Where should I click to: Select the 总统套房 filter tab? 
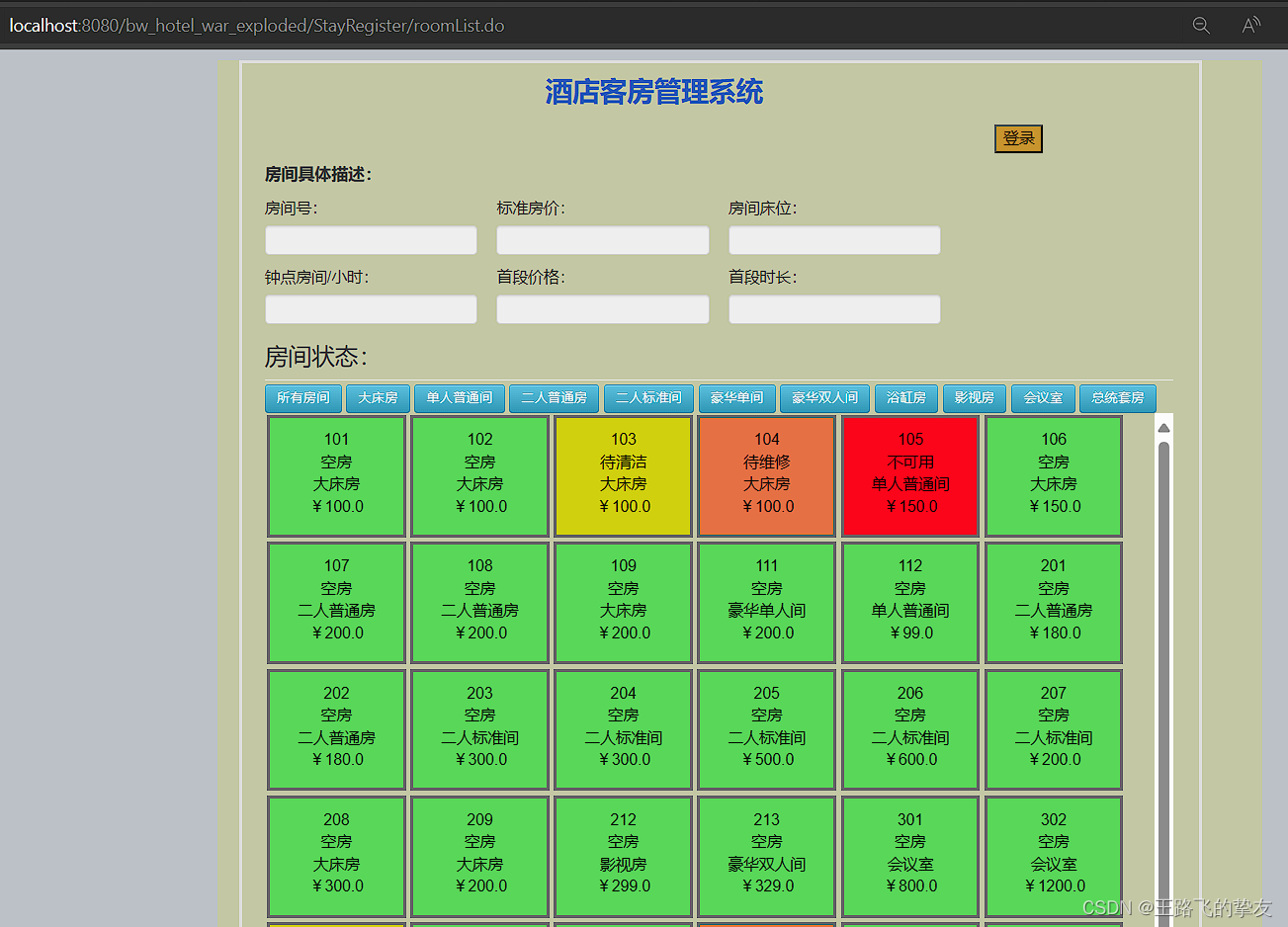coord(1117,398)
